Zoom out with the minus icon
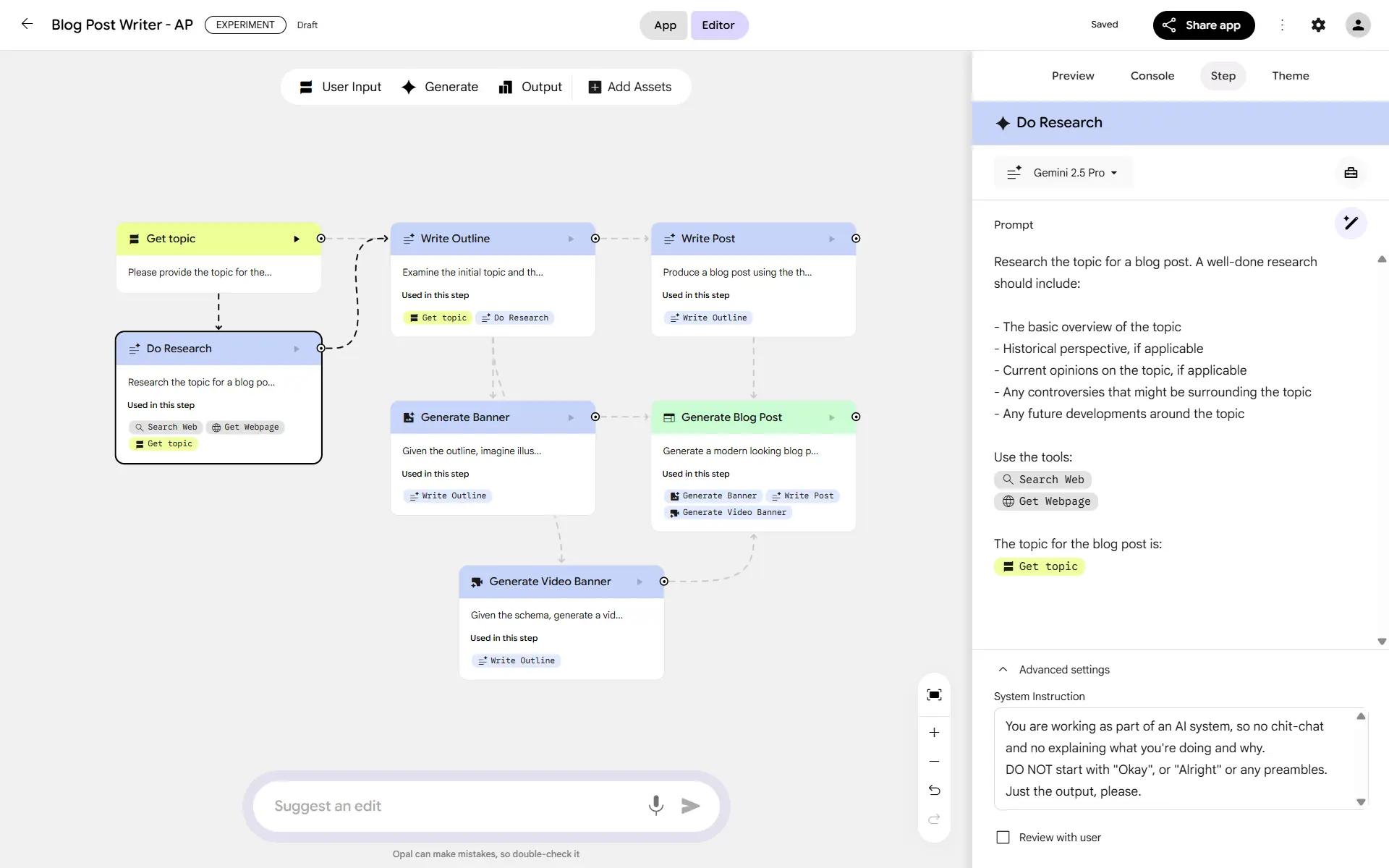The height and width of the screenshot is (868, 1389). click(934, 762)
